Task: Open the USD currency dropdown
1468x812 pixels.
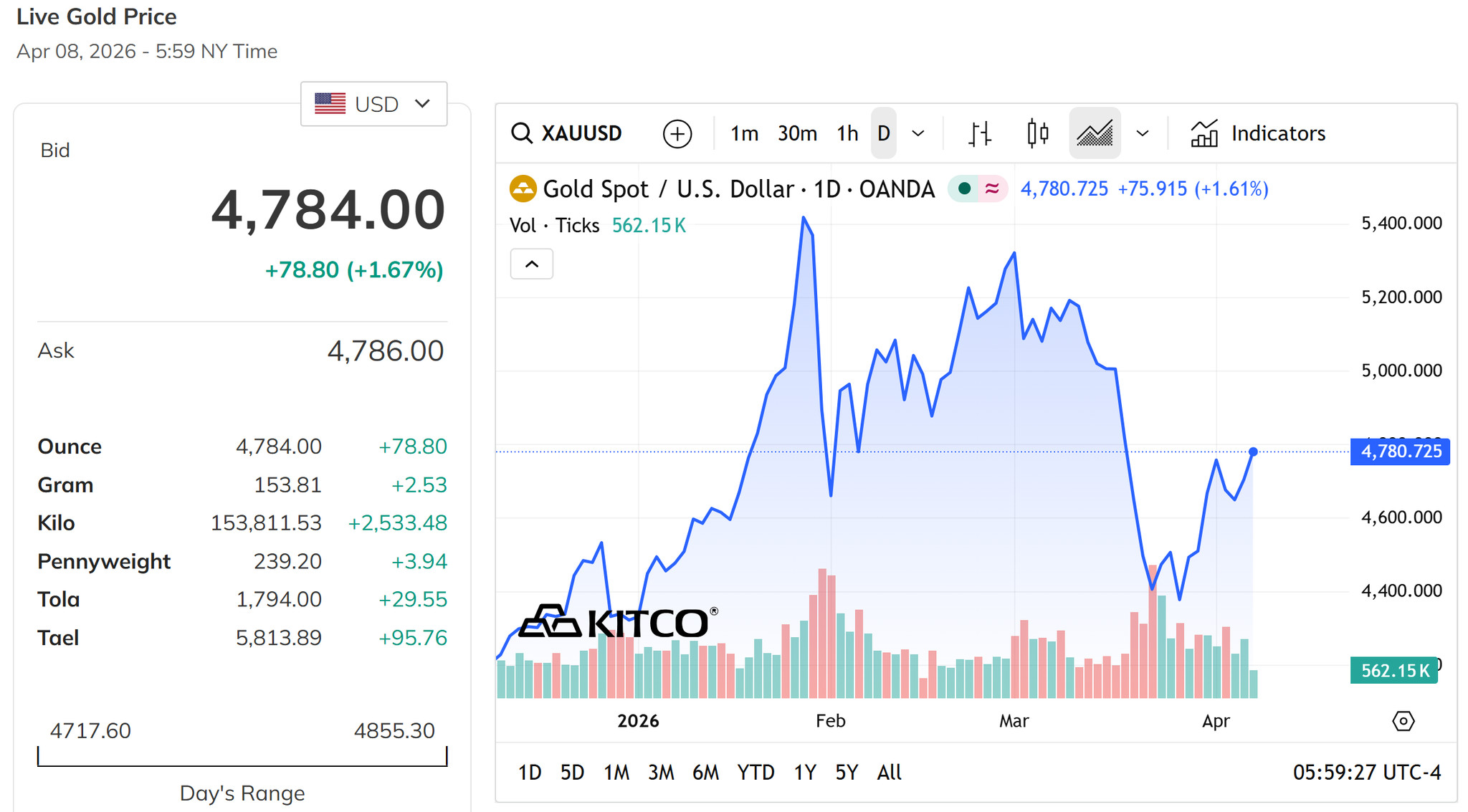Action: 373,104
